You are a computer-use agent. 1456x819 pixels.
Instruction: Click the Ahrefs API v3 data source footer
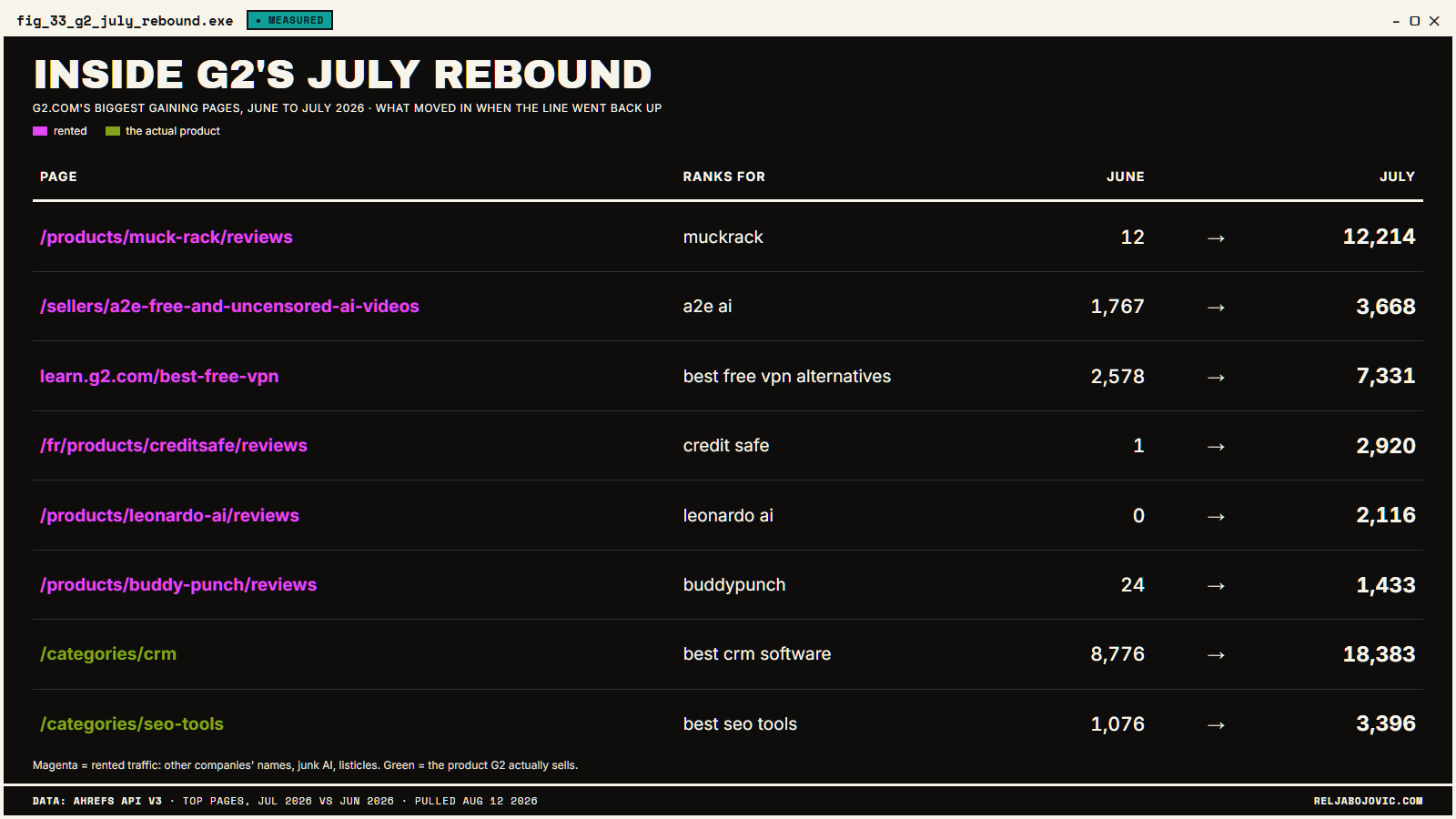285,802
